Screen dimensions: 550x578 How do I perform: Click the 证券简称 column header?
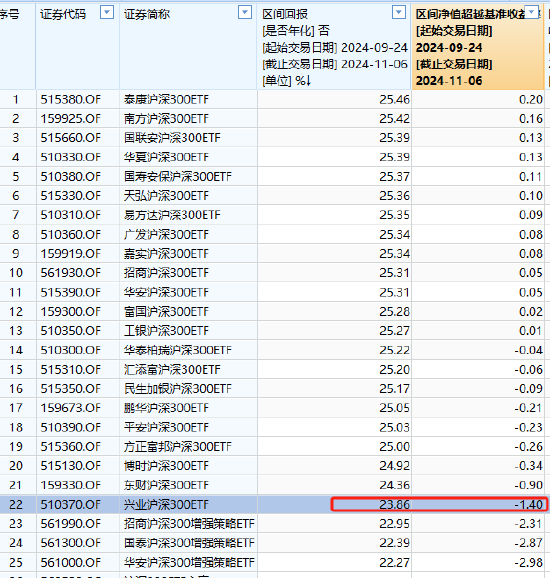coord(147,14)
